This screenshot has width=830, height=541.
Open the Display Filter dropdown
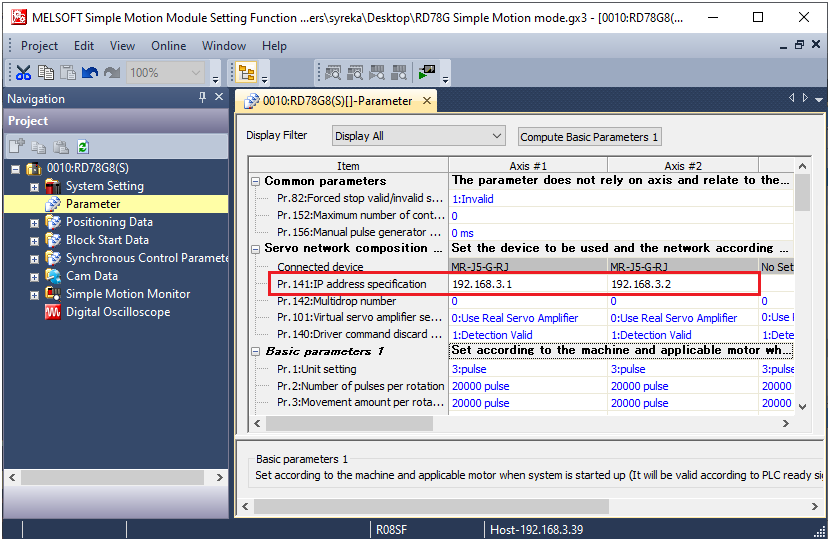pyautogui.click(x=418, y=136)
